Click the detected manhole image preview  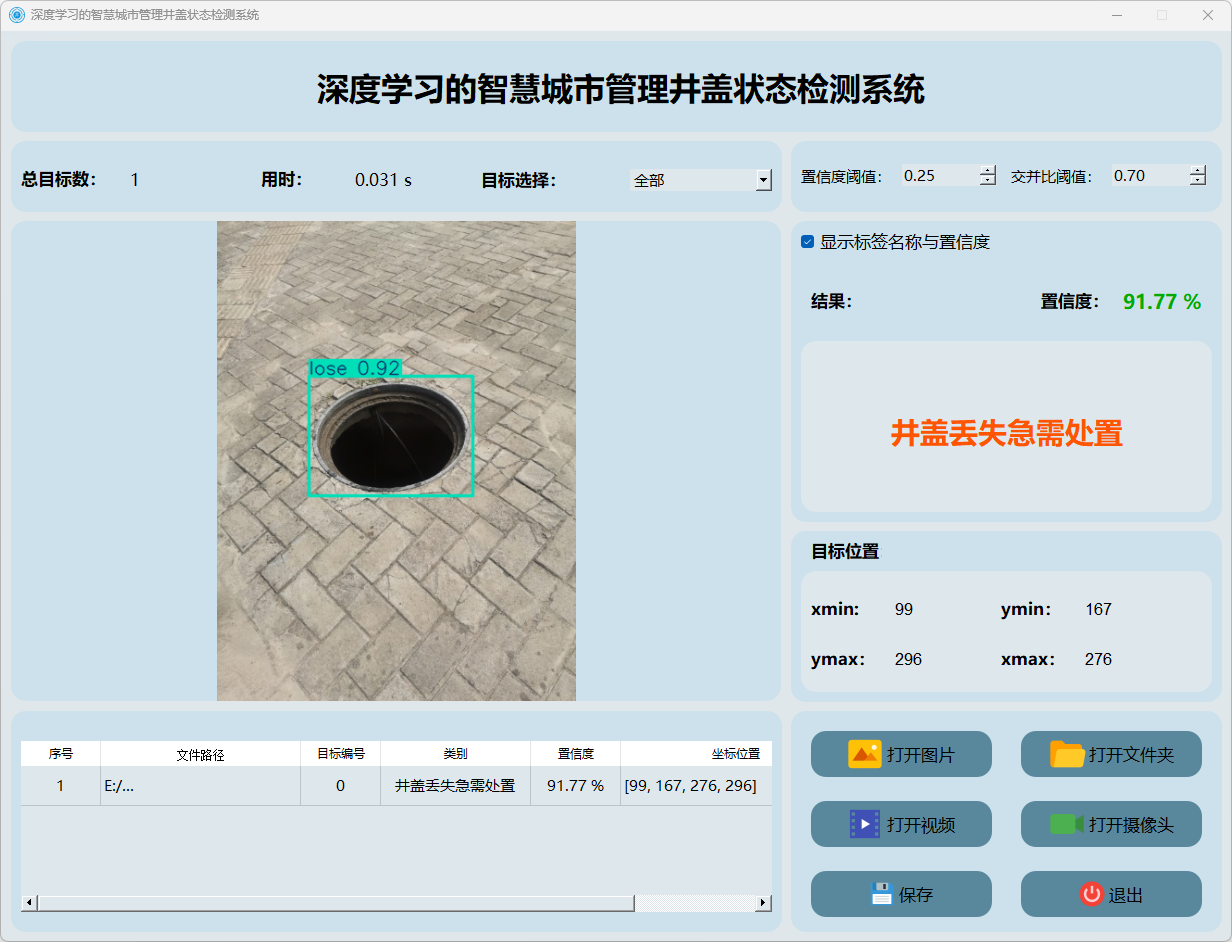pos(396,460)
